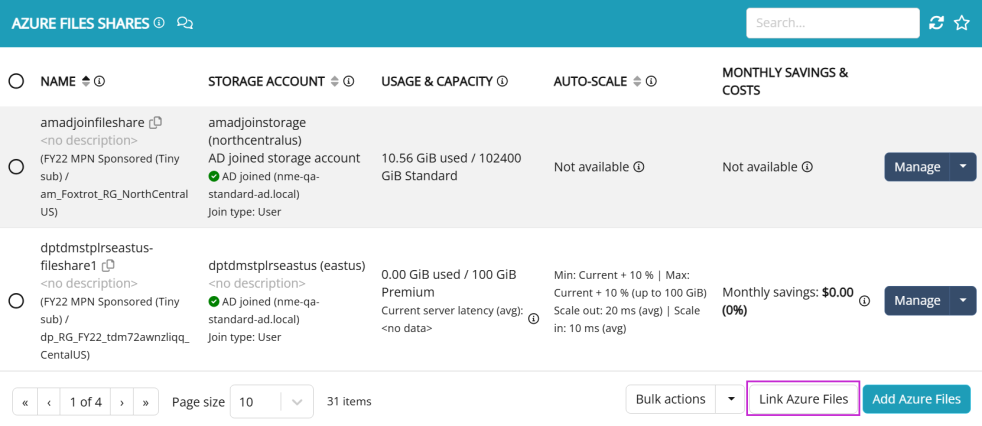Viewport: 982px width, 426px height.
Task: Click no description under amadjoinfileshare
Action: coord(89,140)
